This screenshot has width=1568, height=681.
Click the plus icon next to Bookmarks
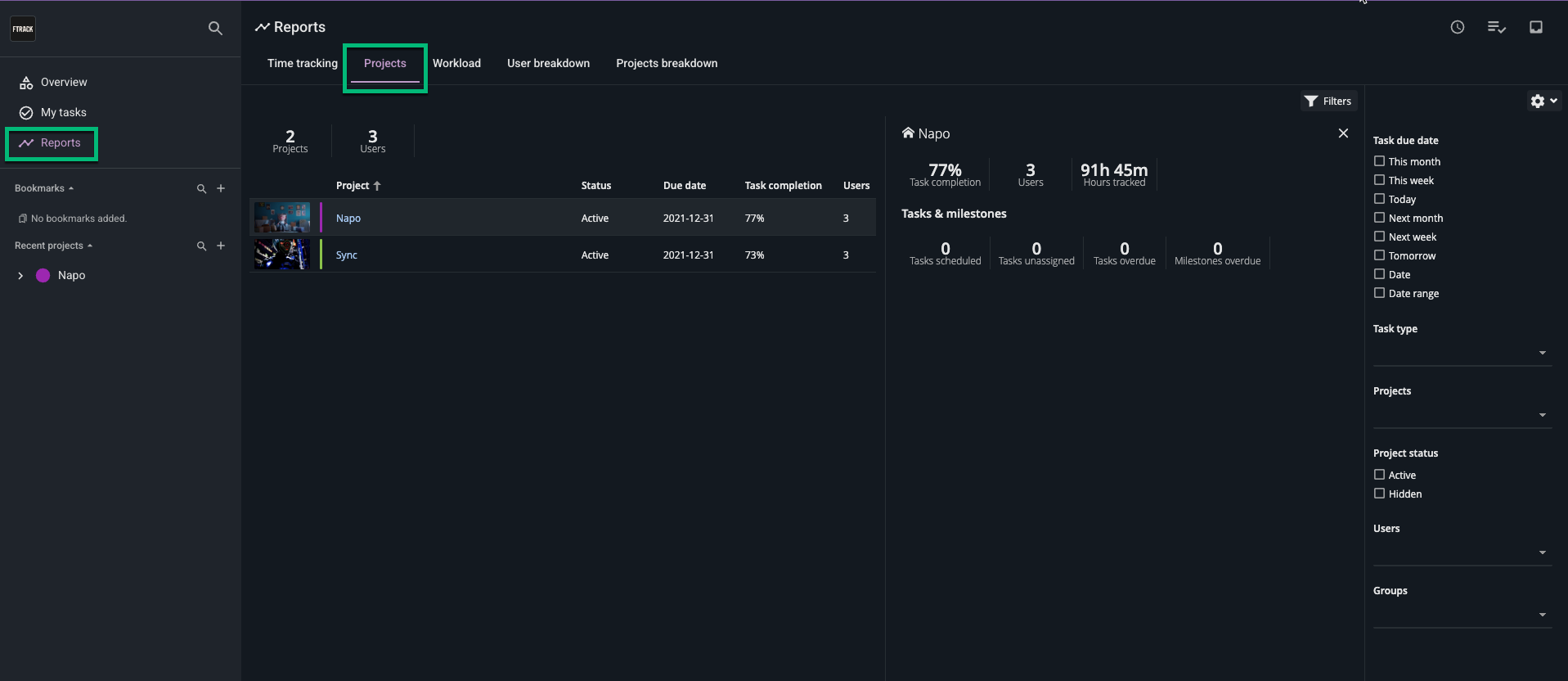221,188
